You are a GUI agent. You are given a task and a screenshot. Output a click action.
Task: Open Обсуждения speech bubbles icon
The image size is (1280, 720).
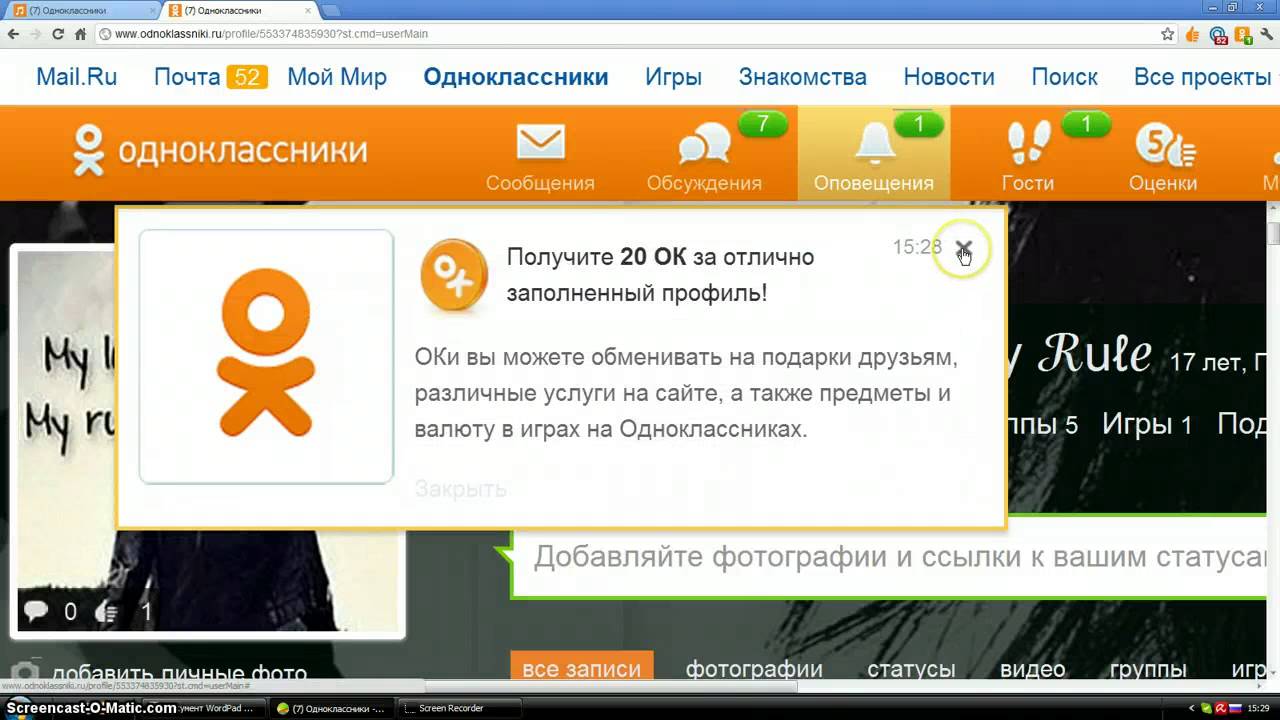[704, 143]
